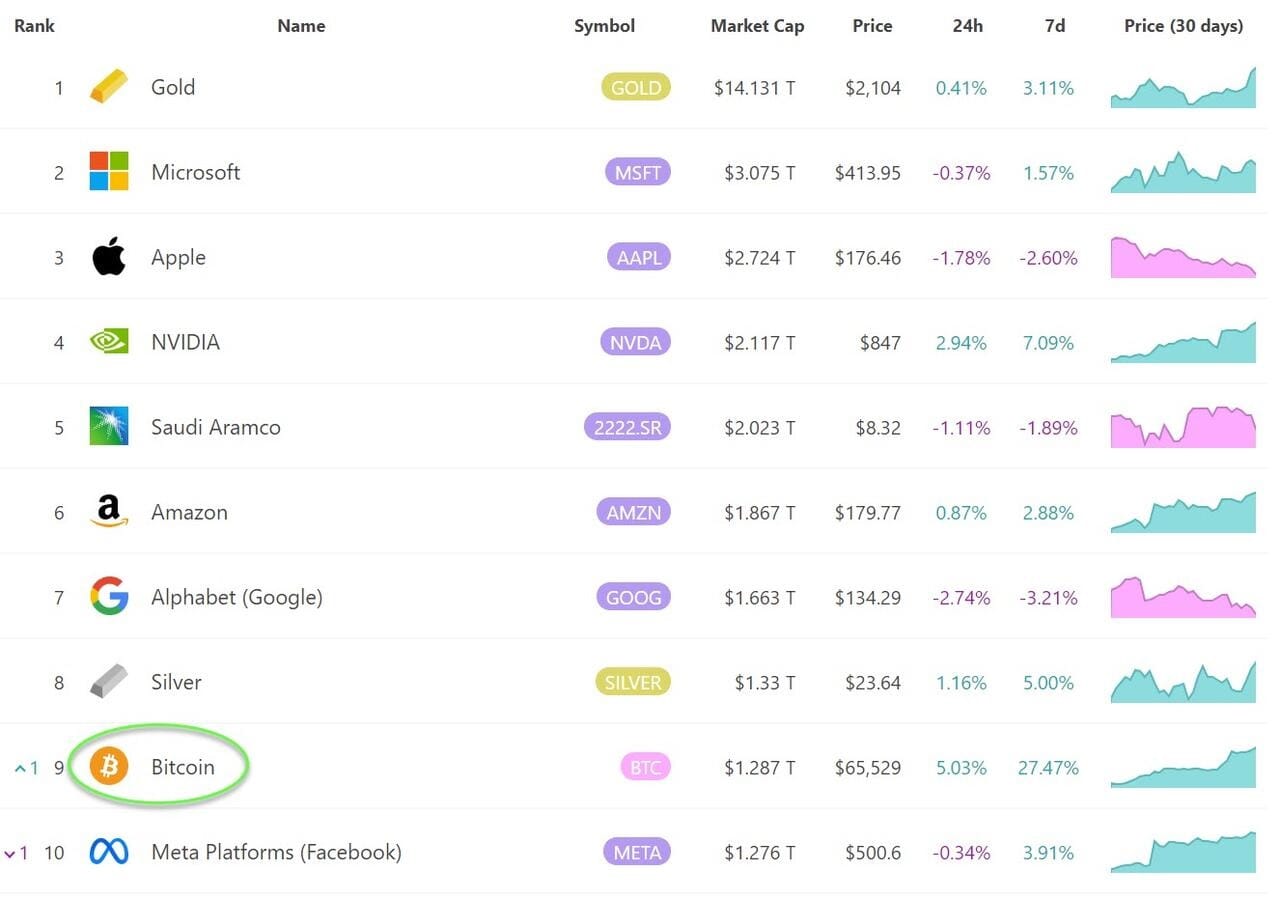1280x899 pixels.
Task: Click Gold's $14.131 T market cap
Action: [x=755, y=88]
